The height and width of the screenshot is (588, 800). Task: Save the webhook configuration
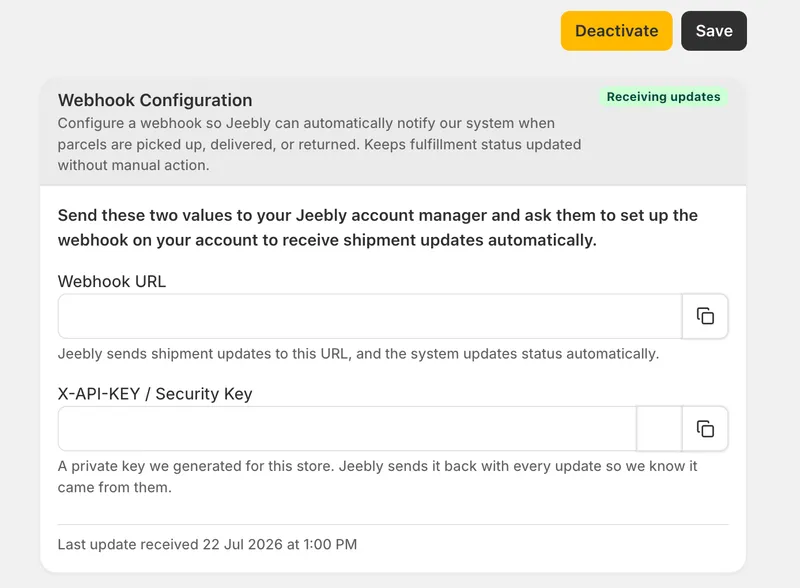(714, 31)
